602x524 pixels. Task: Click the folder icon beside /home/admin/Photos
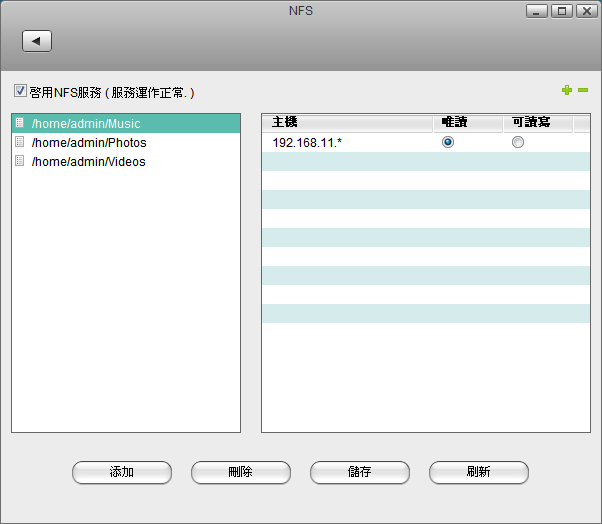(19, 142)
